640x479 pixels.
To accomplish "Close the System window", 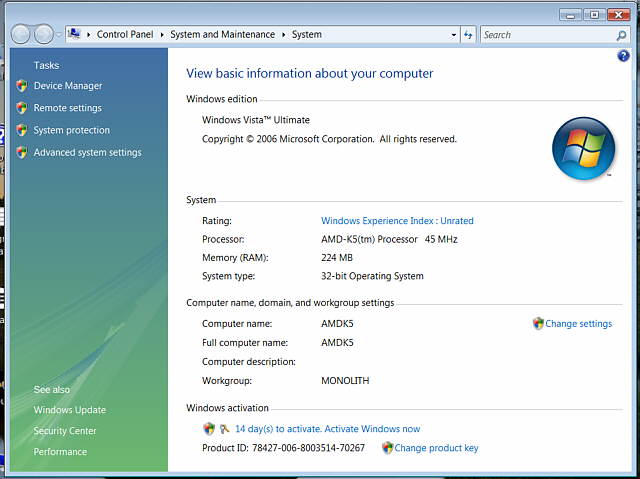I will pos(619,15).
